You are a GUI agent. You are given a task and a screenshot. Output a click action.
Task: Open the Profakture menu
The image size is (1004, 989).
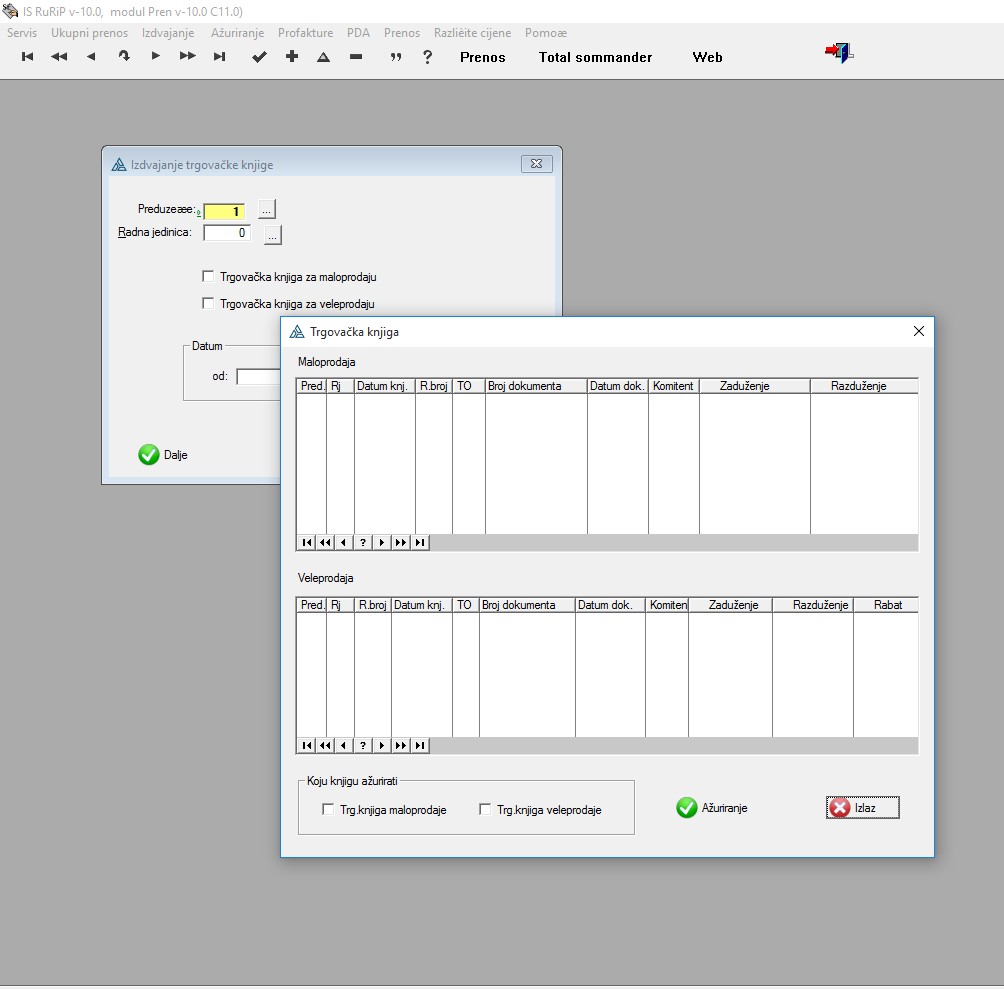click(x=305, y=33)
